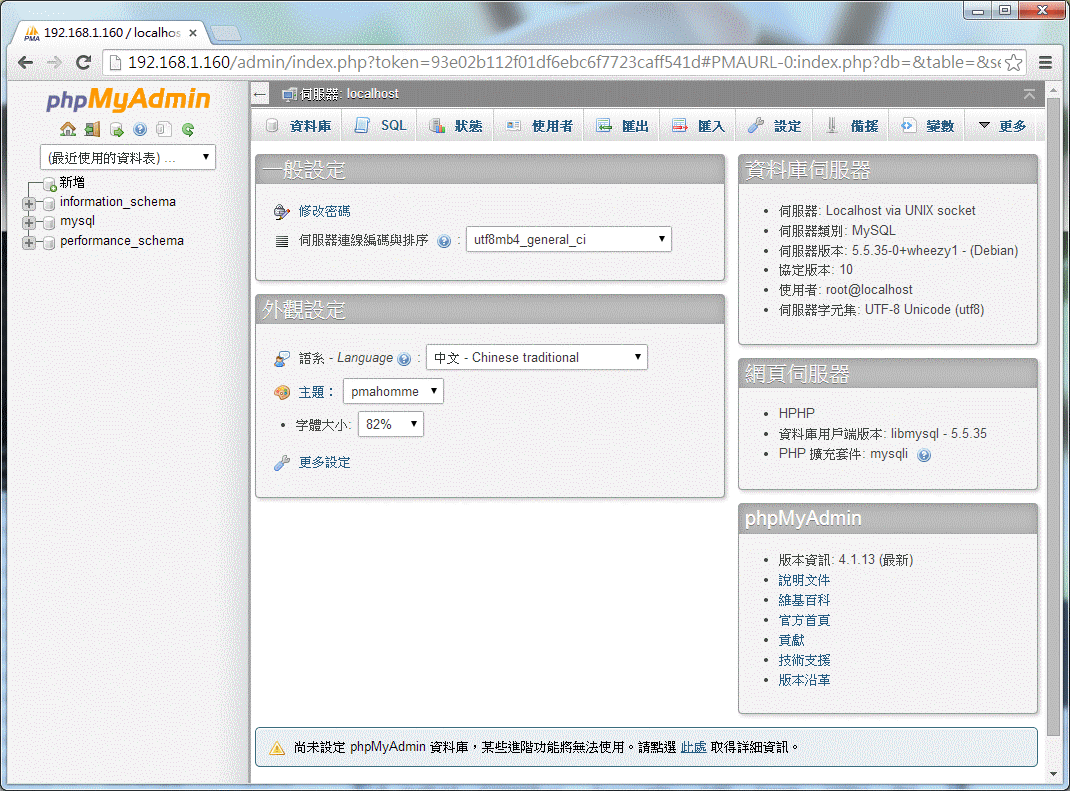Open the 設定 tab
The image size is (1070, 791).
(774, 126)
